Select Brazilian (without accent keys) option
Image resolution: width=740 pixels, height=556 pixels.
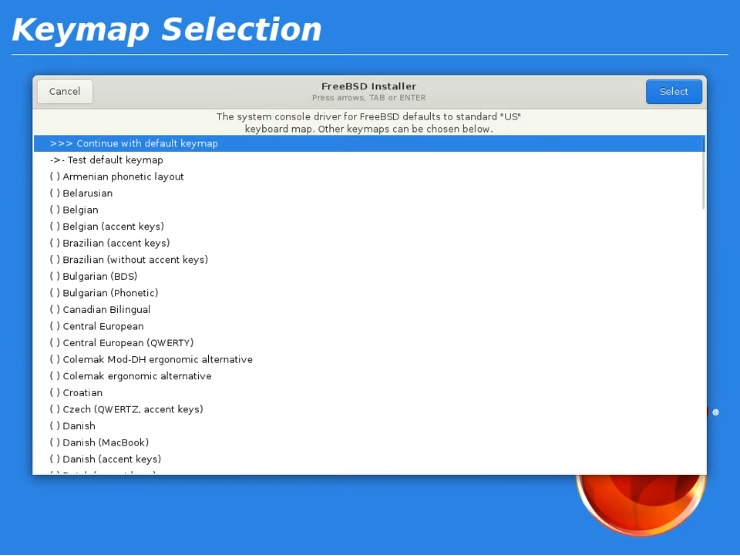pos(129,260)
